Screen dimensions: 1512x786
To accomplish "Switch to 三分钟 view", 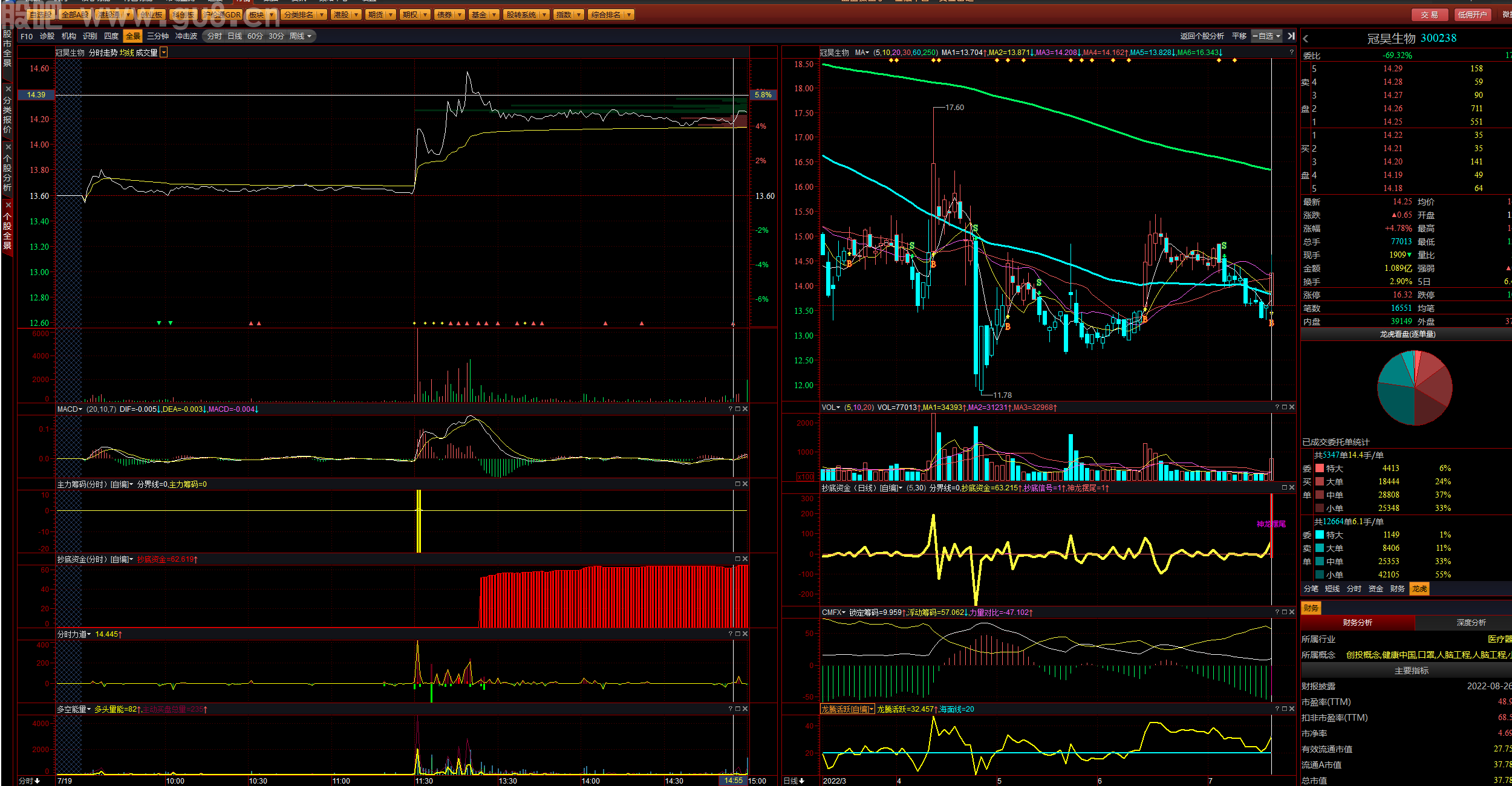I will (x=158, y=36).
